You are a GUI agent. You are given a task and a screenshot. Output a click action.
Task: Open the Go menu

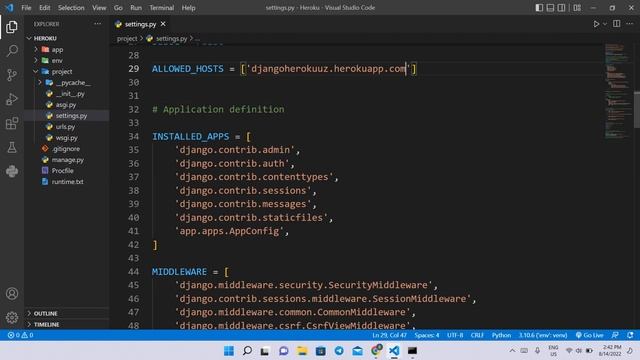coord(118,8)
